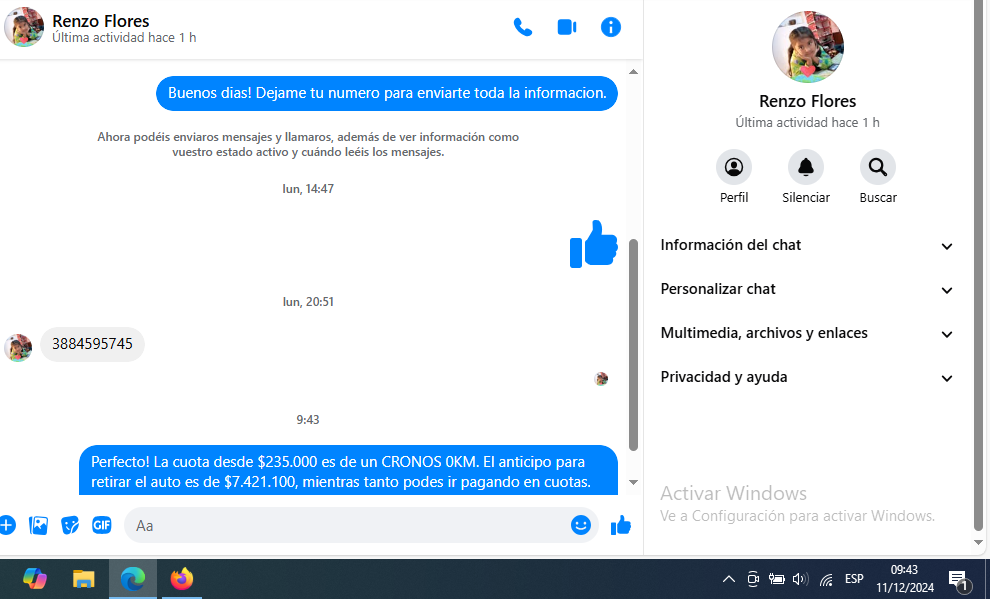Send a thumbs-up like
990x599 pixels.
pyautogui.click(x=621, y=525)
